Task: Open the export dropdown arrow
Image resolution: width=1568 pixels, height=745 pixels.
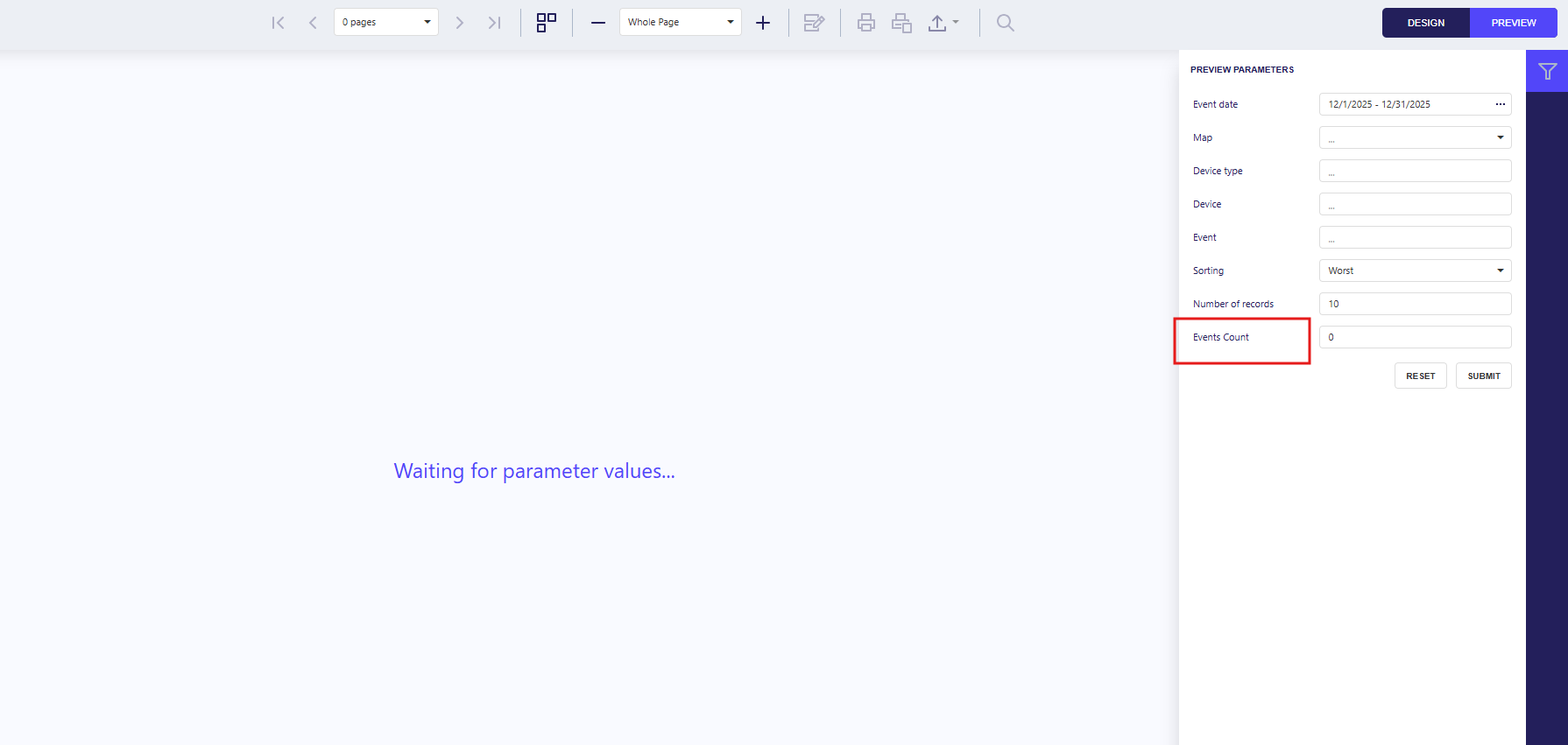Action: pyautogui.click(x=956, y=23)
